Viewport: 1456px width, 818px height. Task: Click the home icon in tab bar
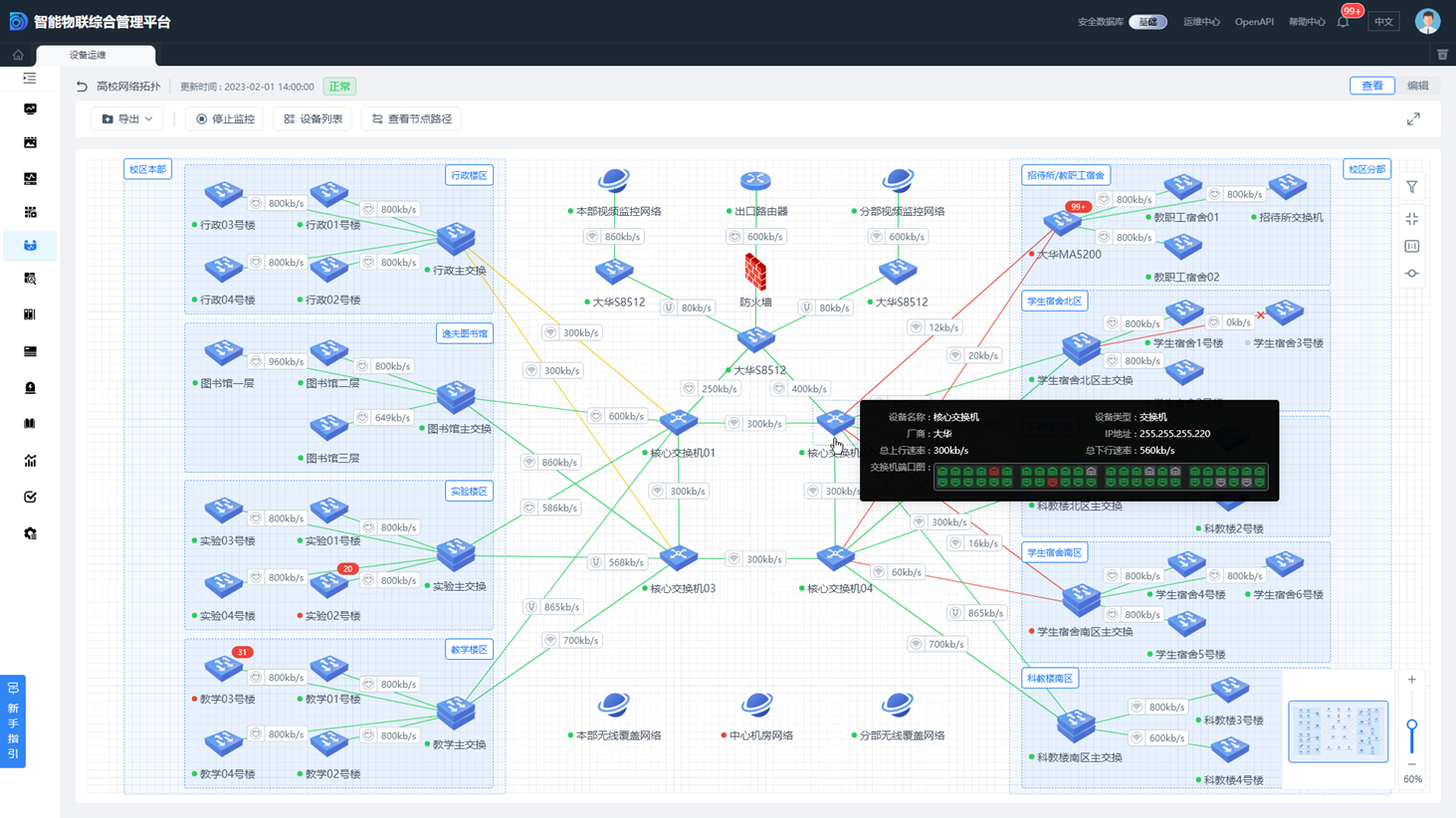[x=18, y=55]
